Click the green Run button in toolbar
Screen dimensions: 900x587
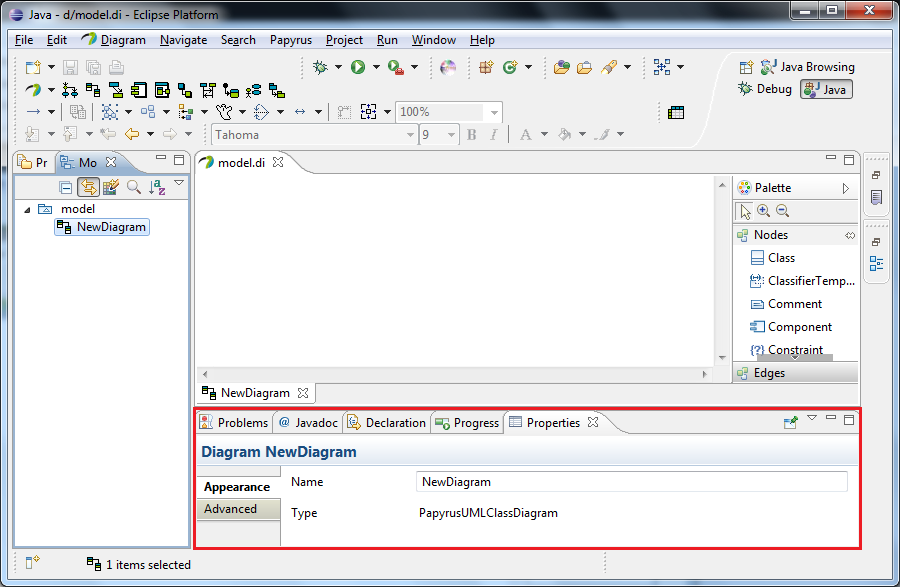[358, 67]
